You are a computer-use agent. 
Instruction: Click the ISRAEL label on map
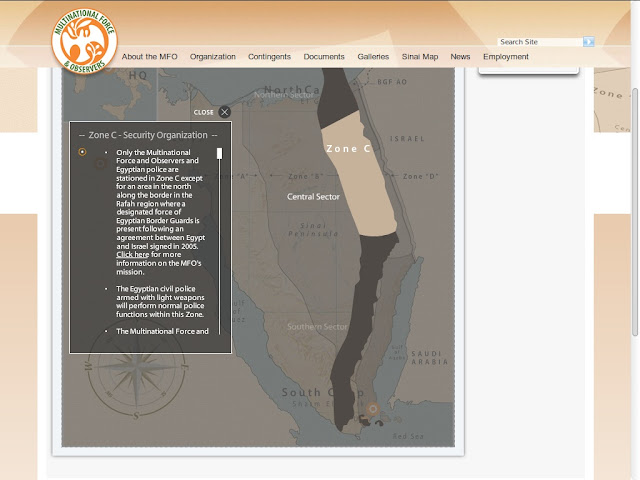407,139
